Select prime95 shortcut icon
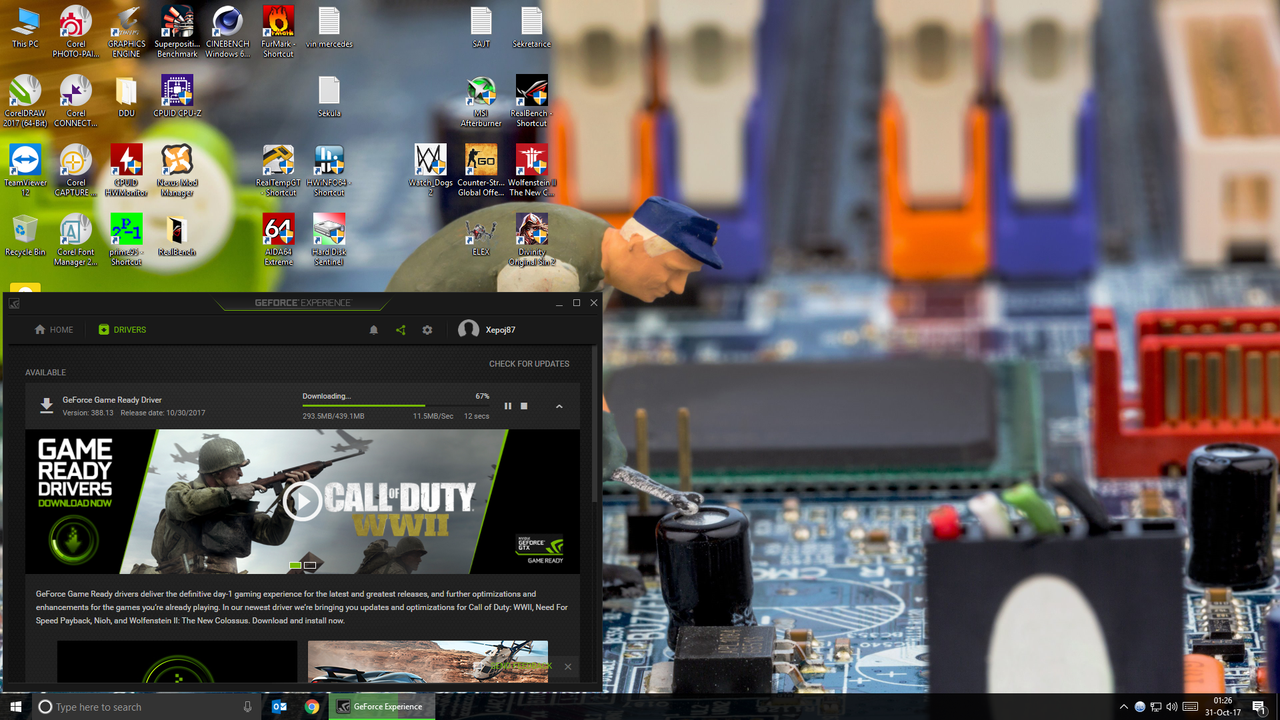 point(126,240)
